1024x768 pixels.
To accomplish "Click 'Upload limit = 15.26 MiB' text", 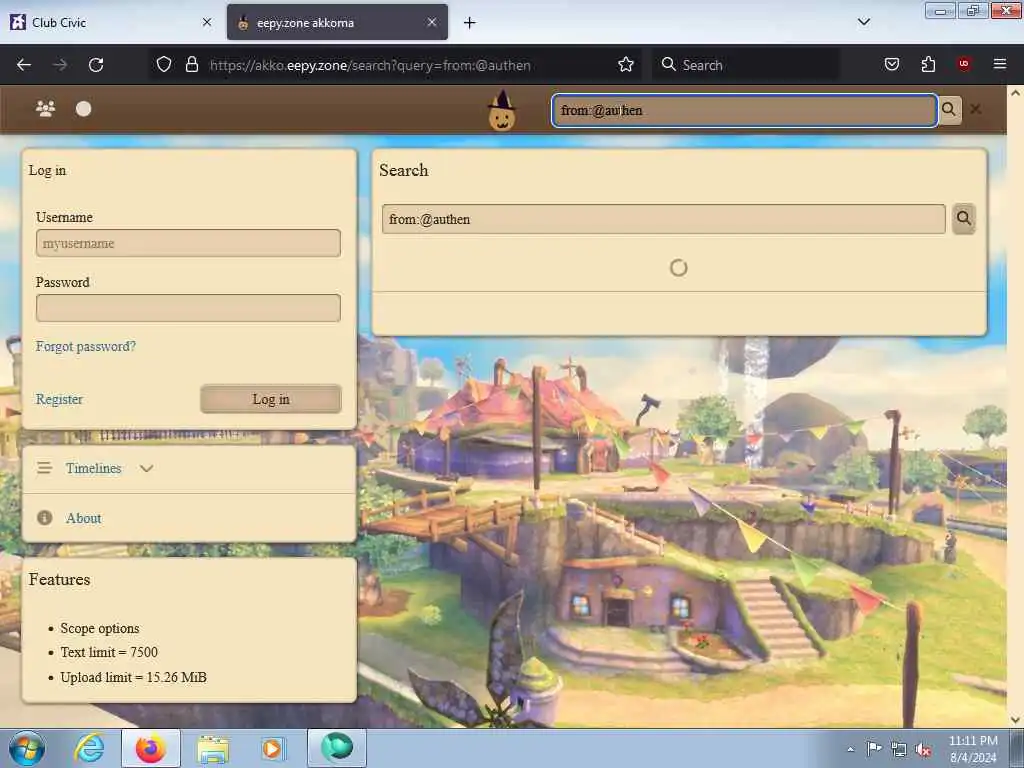I will [x=133, y=677].
